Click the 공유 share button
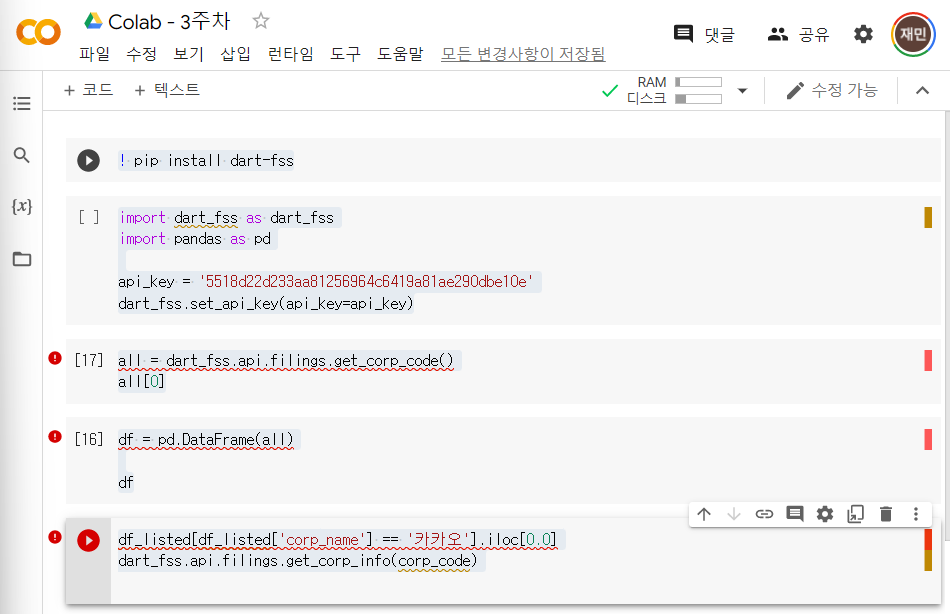Viewport: 950px width, 614px height. (x=798, y=34)
